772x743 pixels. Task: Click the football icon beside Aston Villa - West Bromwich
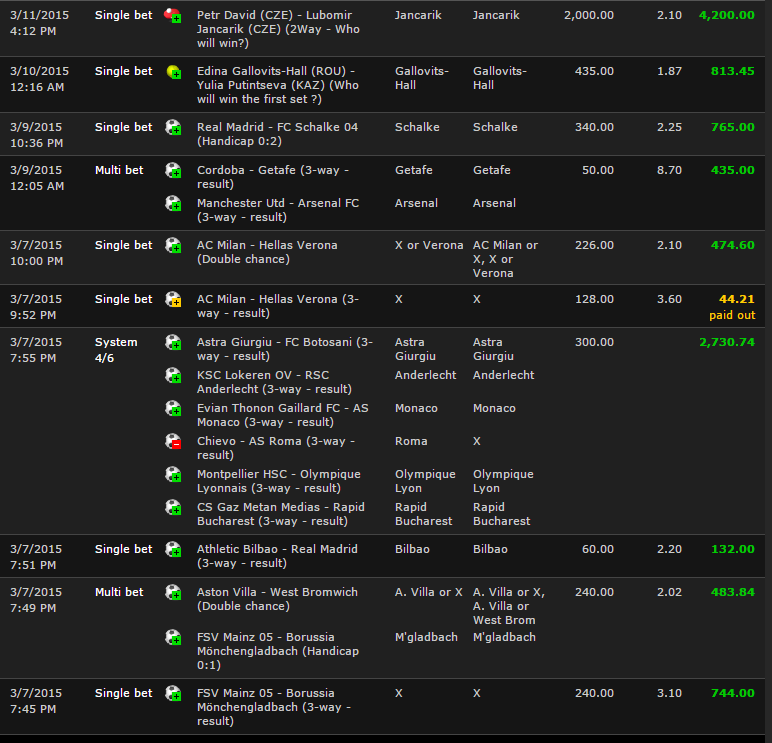(173, 593)
